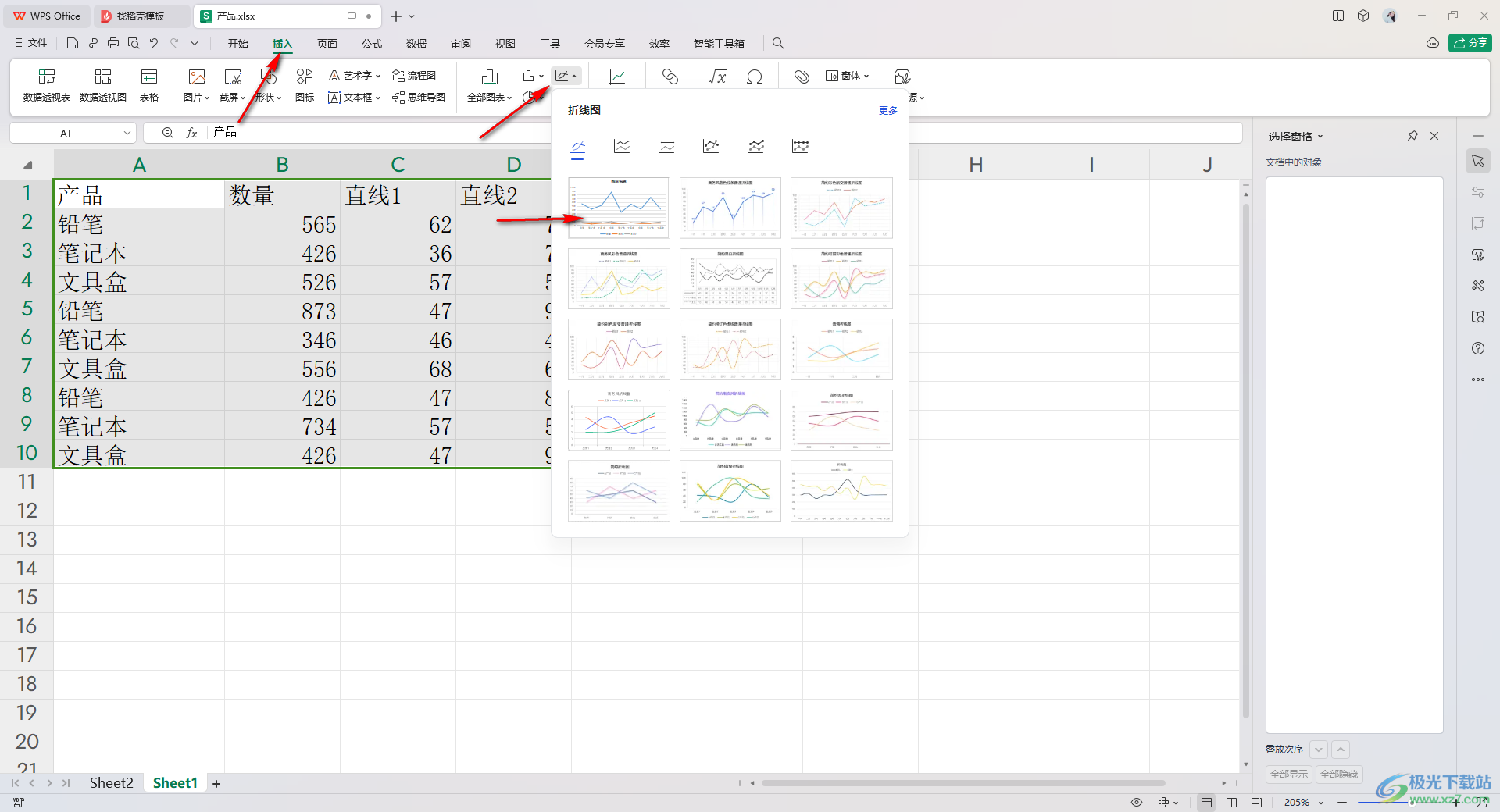
Task: Open the 思维导图 mind map tool
Action: (x=419, y=98)
